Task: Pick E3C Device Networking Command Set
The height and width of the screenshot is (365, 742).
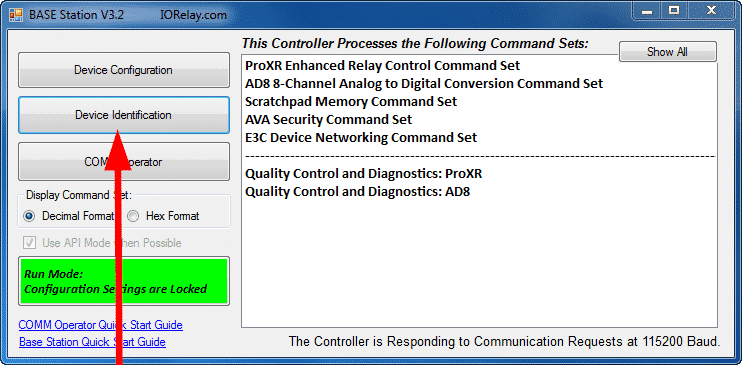Action: (x=361, y=138)
